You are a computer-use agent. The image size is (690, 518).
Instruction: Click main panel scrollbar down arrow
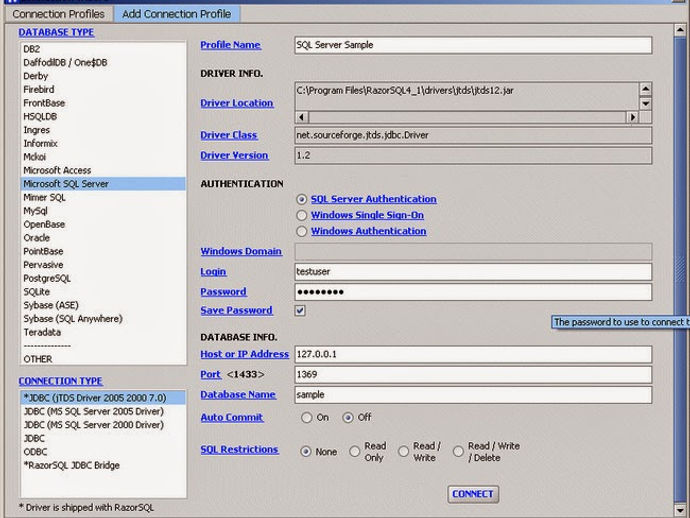point(680,510)
